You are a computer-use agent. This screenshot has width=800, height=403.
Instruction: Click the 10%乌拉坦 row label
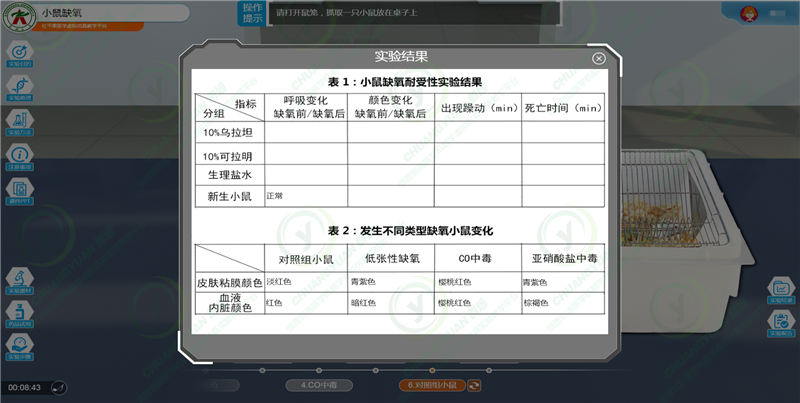(x=228, y=133)
